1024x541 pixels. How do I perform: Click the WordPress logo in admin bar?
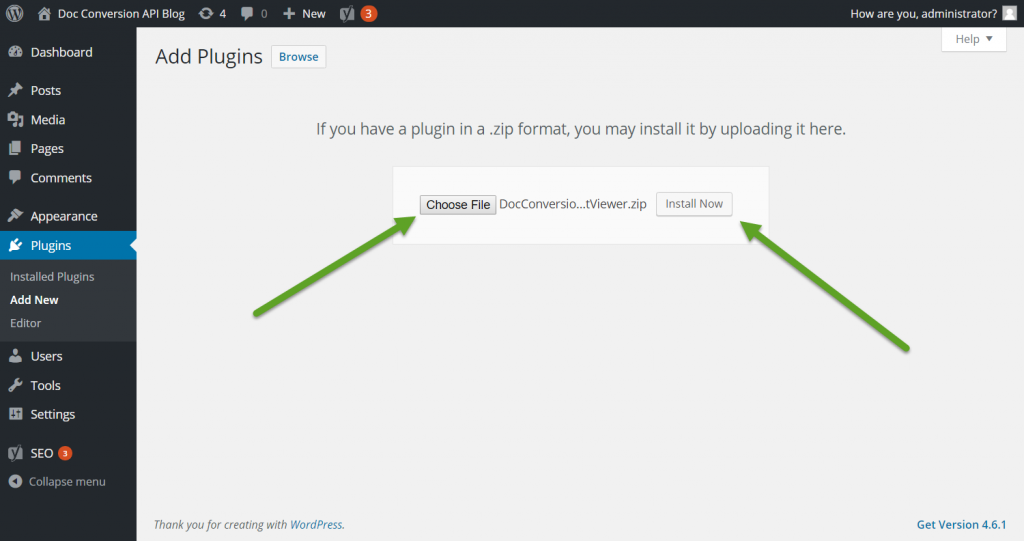14,13
